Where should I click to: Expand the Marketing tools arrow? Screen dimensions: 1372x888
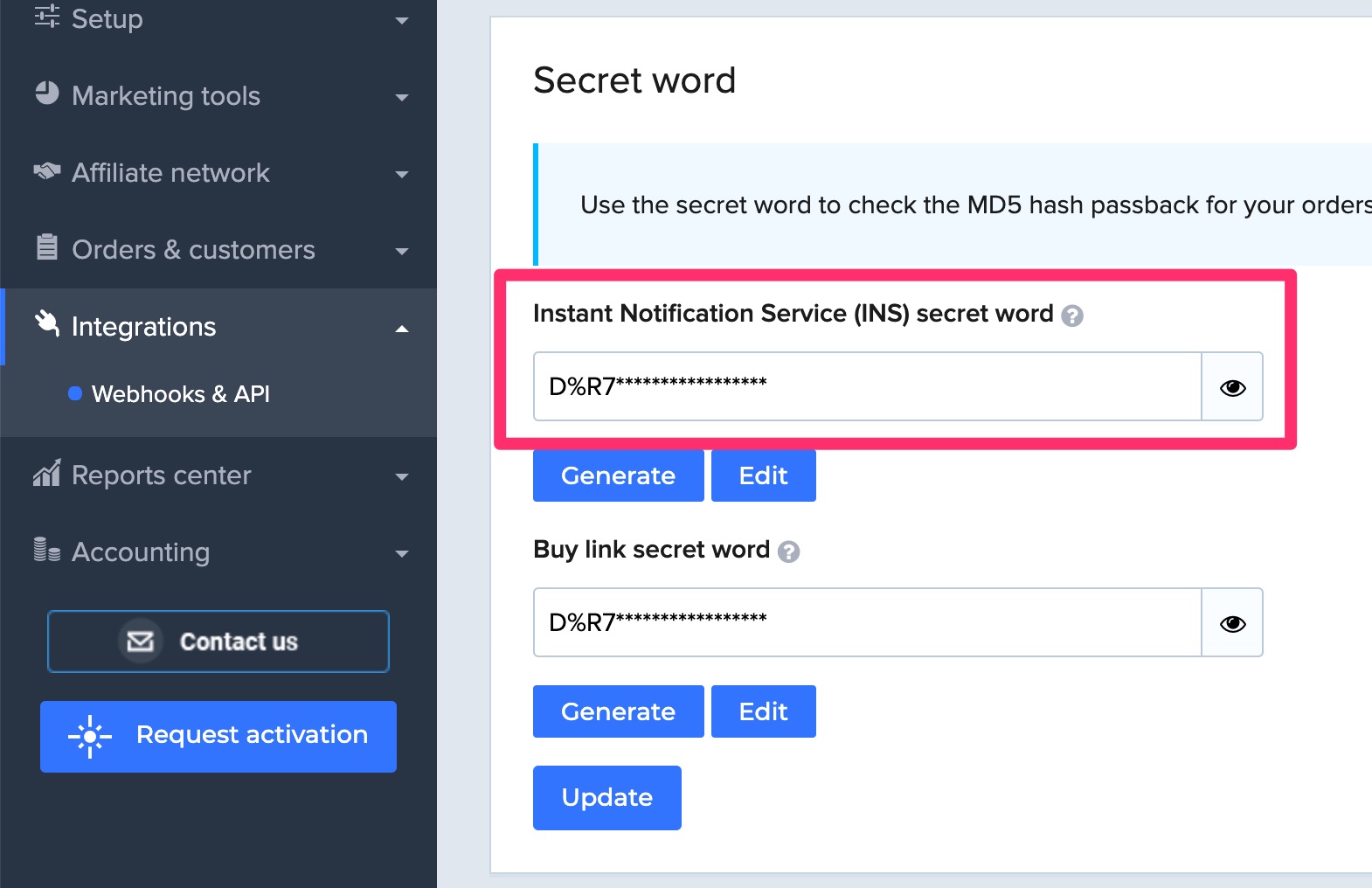coord(402,97)
